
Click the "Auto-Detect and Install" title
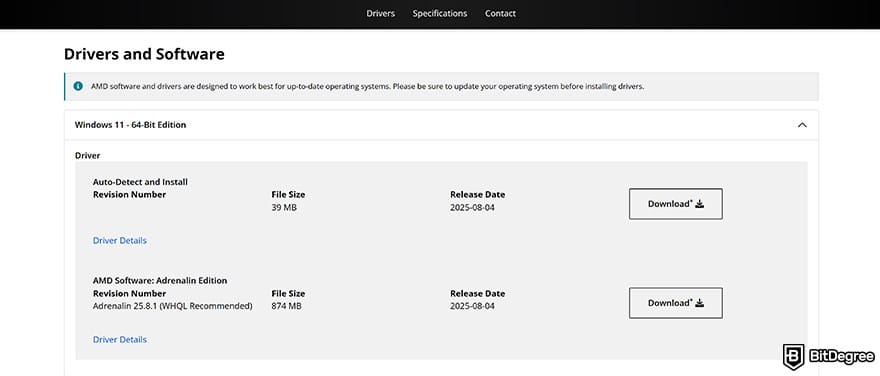[140, 182]
